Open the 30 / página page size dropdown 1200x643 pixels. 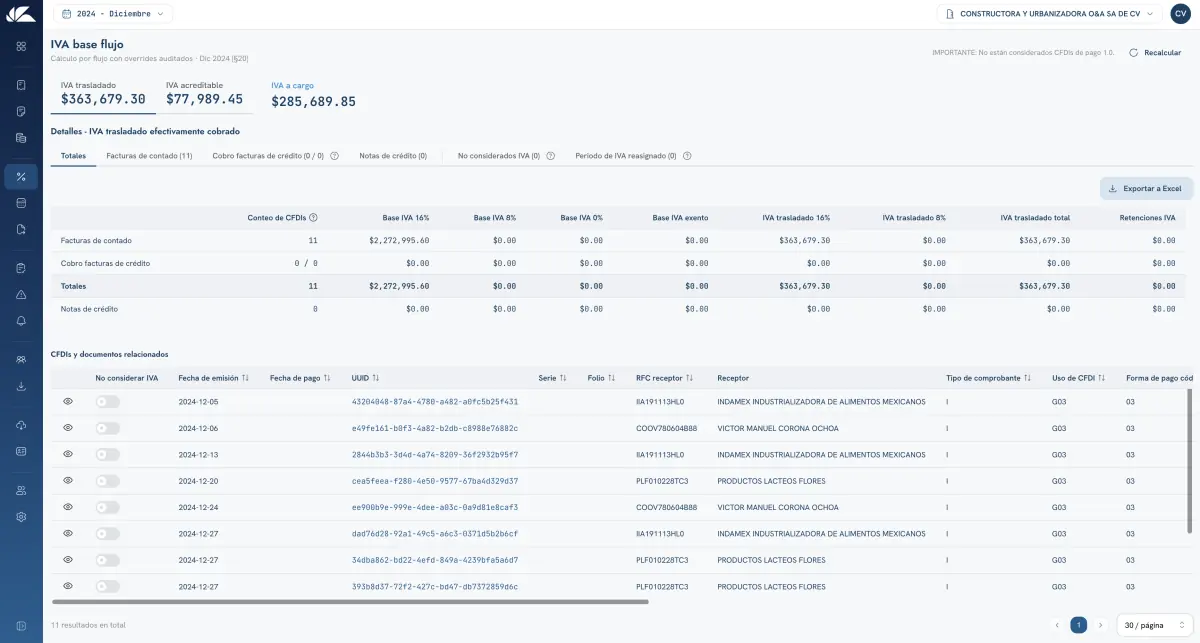click(1153, 625)
